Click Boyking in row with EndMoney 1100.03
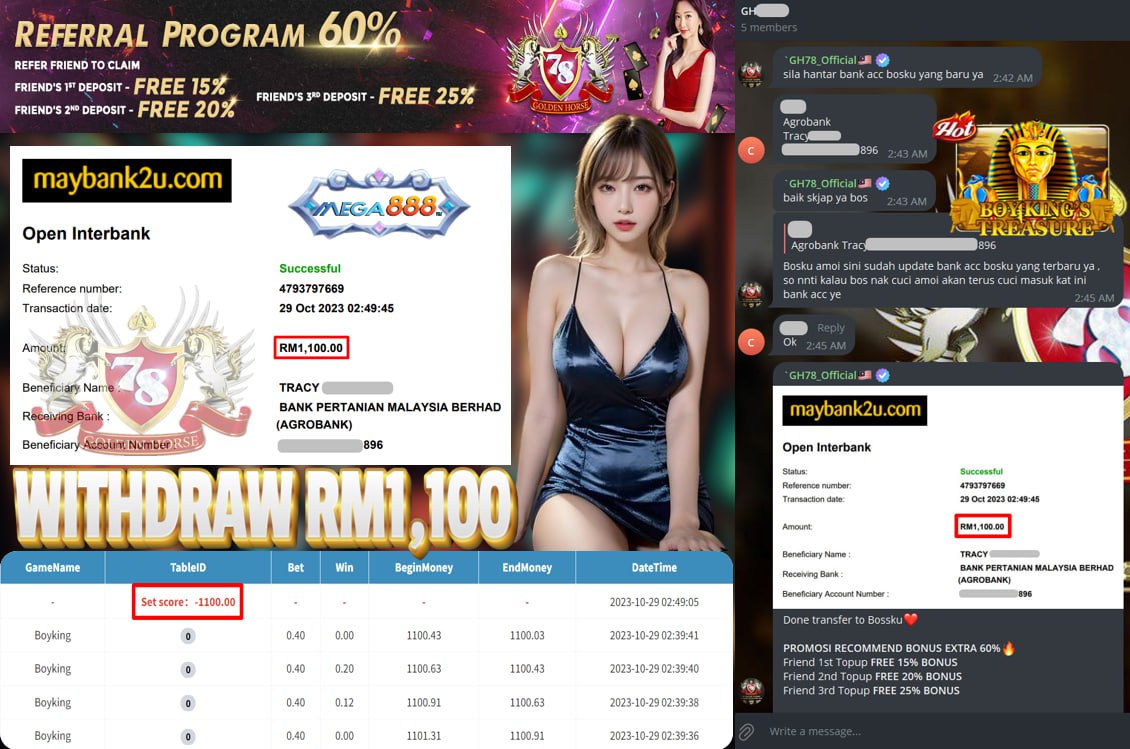The width and height of the screenshot is (1130, 749). pos(53,636)
